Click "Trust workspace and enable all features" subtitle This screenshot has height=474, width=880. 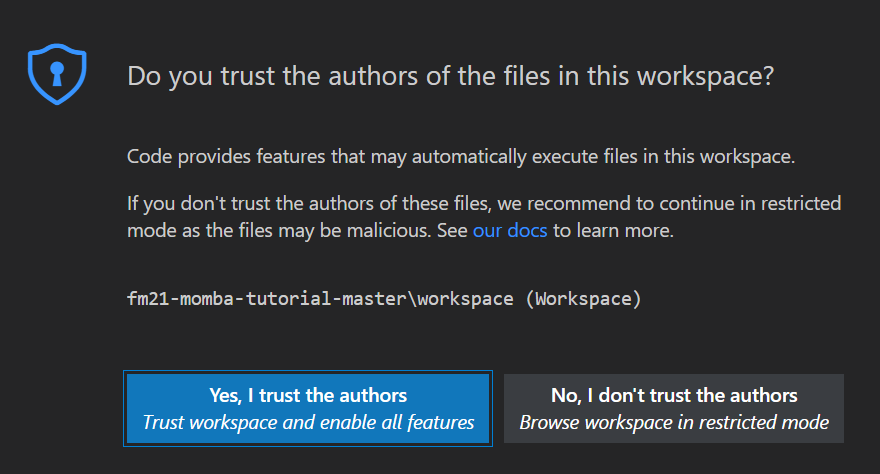(308, 422)
